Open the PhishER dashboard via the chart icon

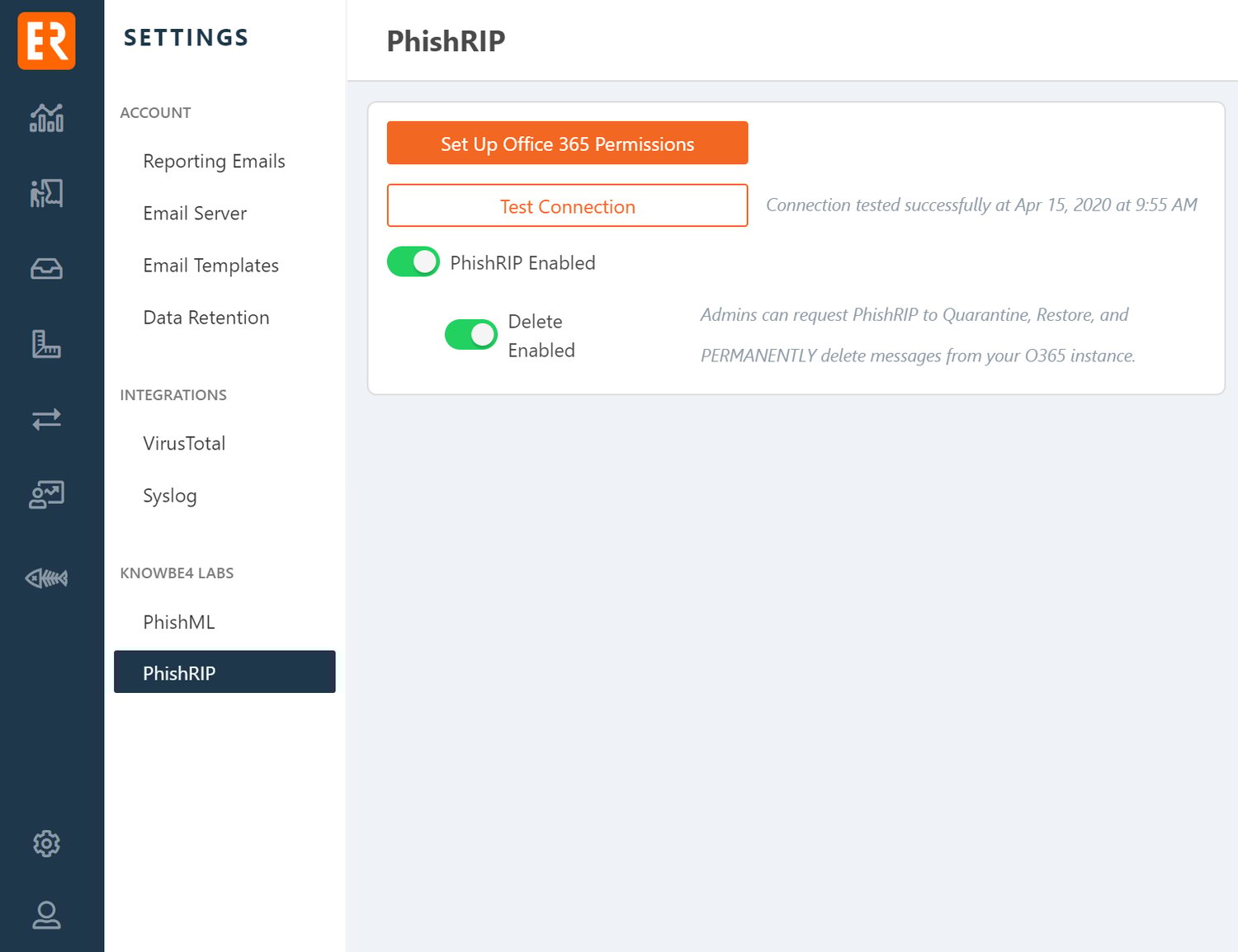[x=45, y=118]
